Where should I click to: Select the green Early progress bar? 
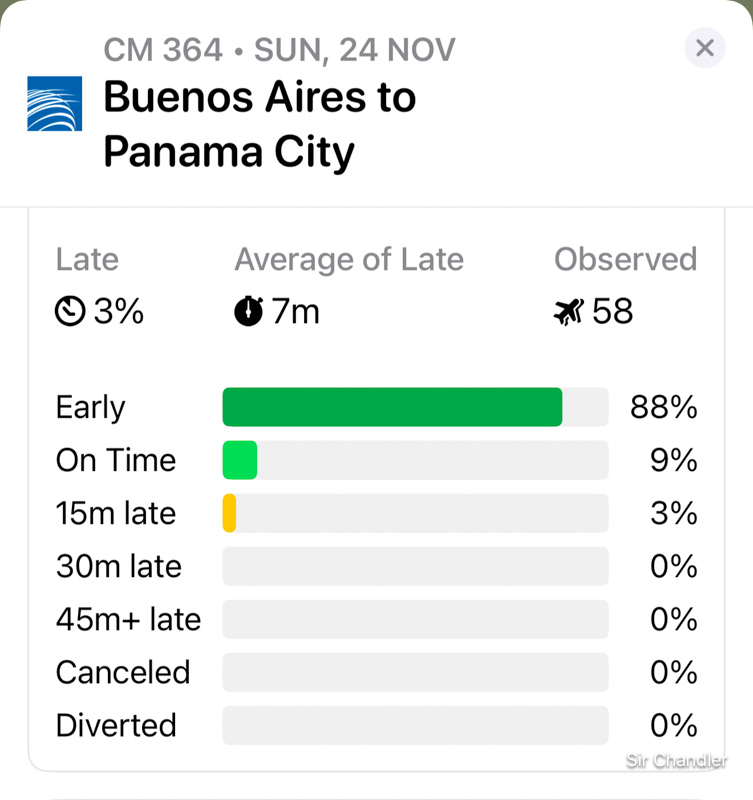coord(392,407)
